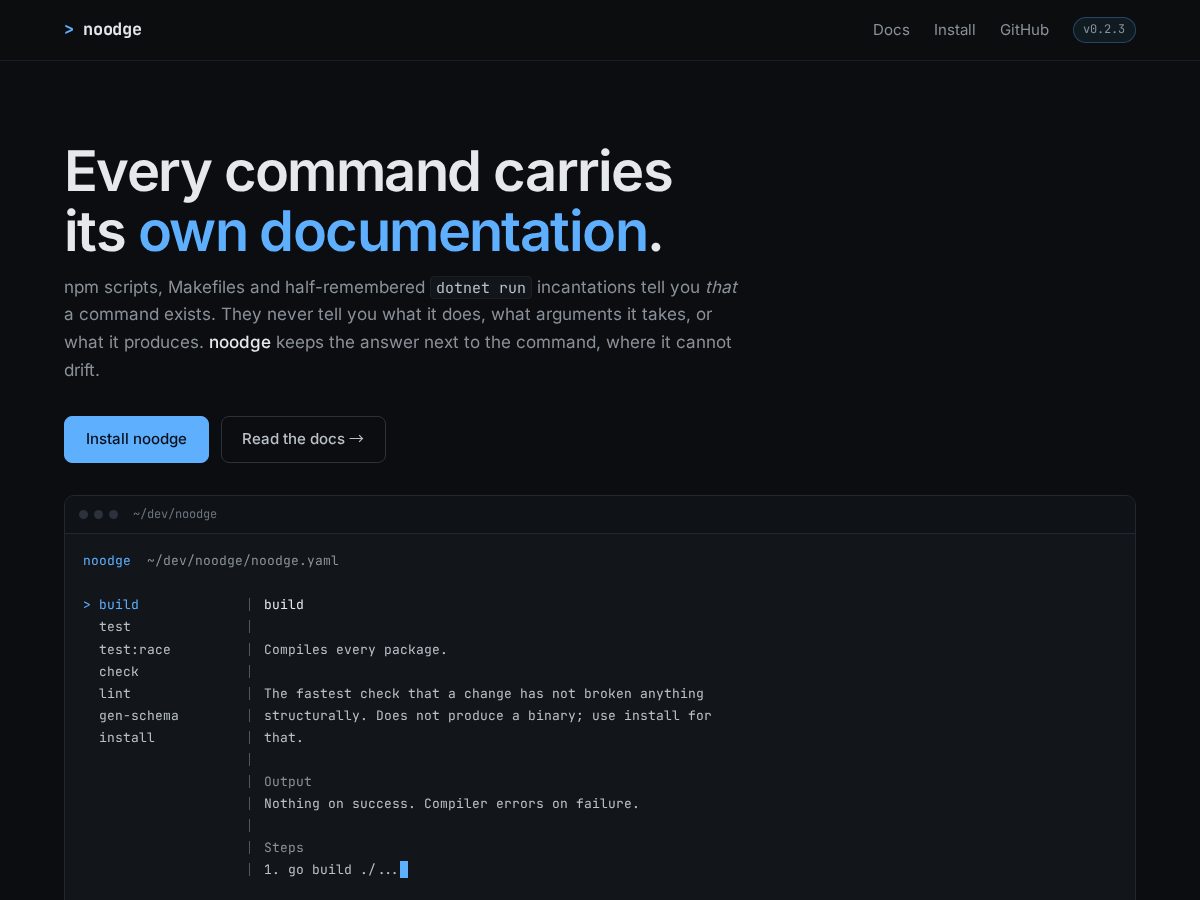Image resolution: width=1200 pixels, height=900 pixels.
Task: Click the '1. go build ./...' step line
Action: [331, 870]
